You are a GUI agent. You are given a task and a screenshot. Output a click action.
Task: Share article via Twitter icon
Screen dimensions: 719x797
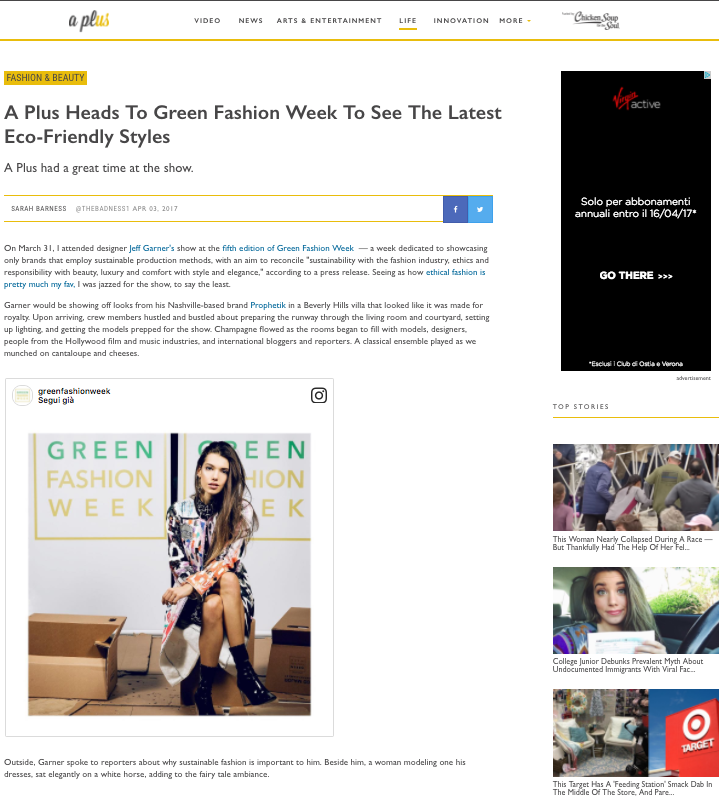(x=480, y=209)
